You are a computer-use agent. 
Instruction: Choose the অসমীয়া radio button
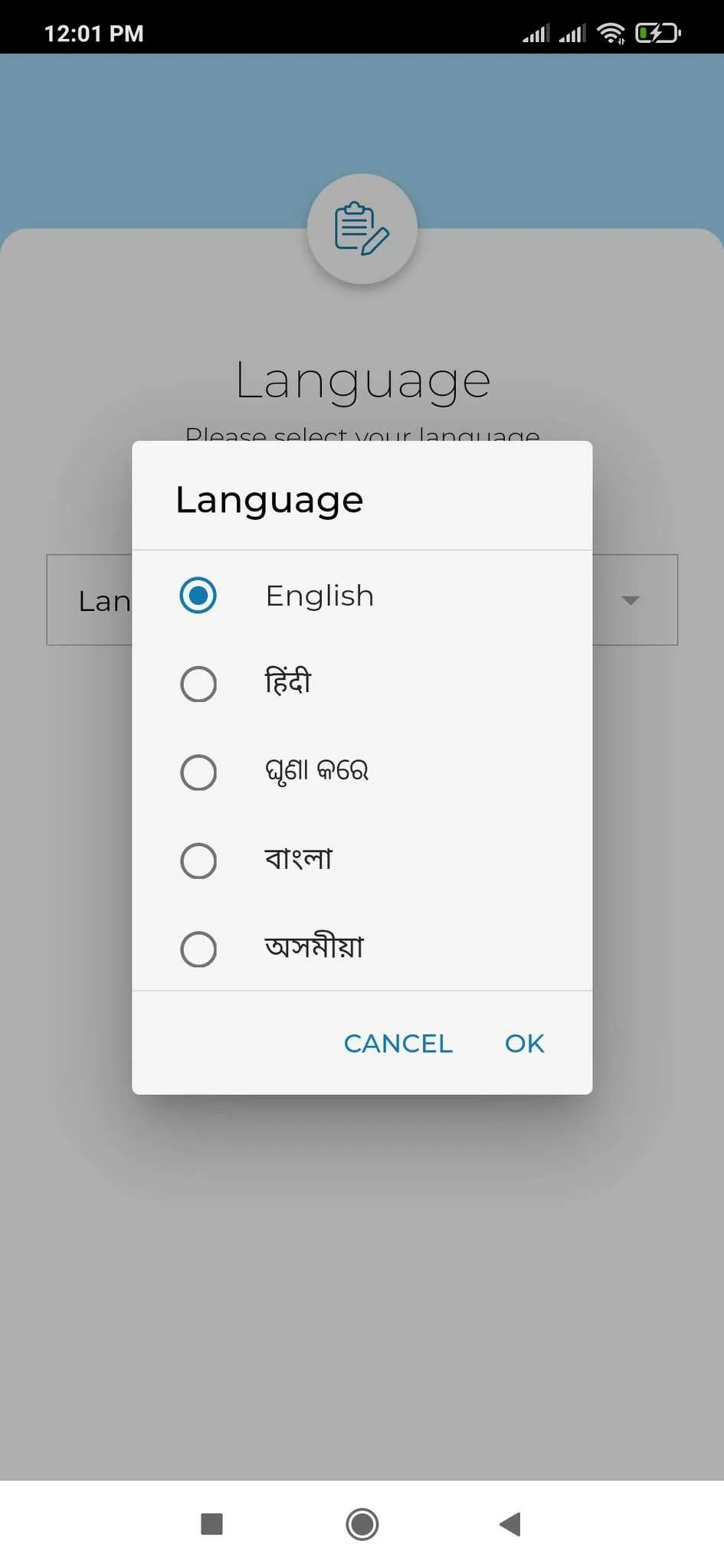198,949
